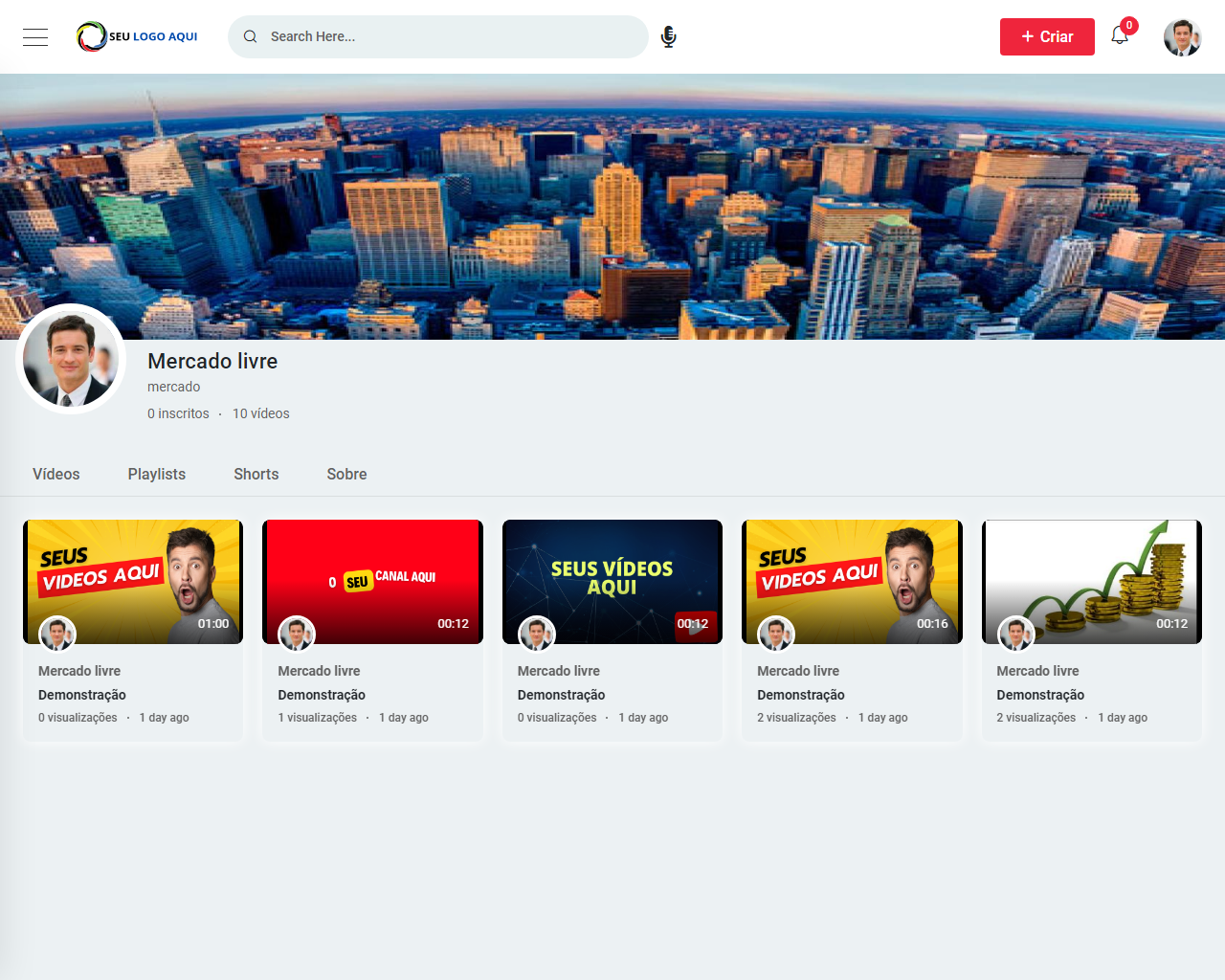Click the large channel profile picture
The width and height of the screenshot is (1225, 980).
[71, 359]
